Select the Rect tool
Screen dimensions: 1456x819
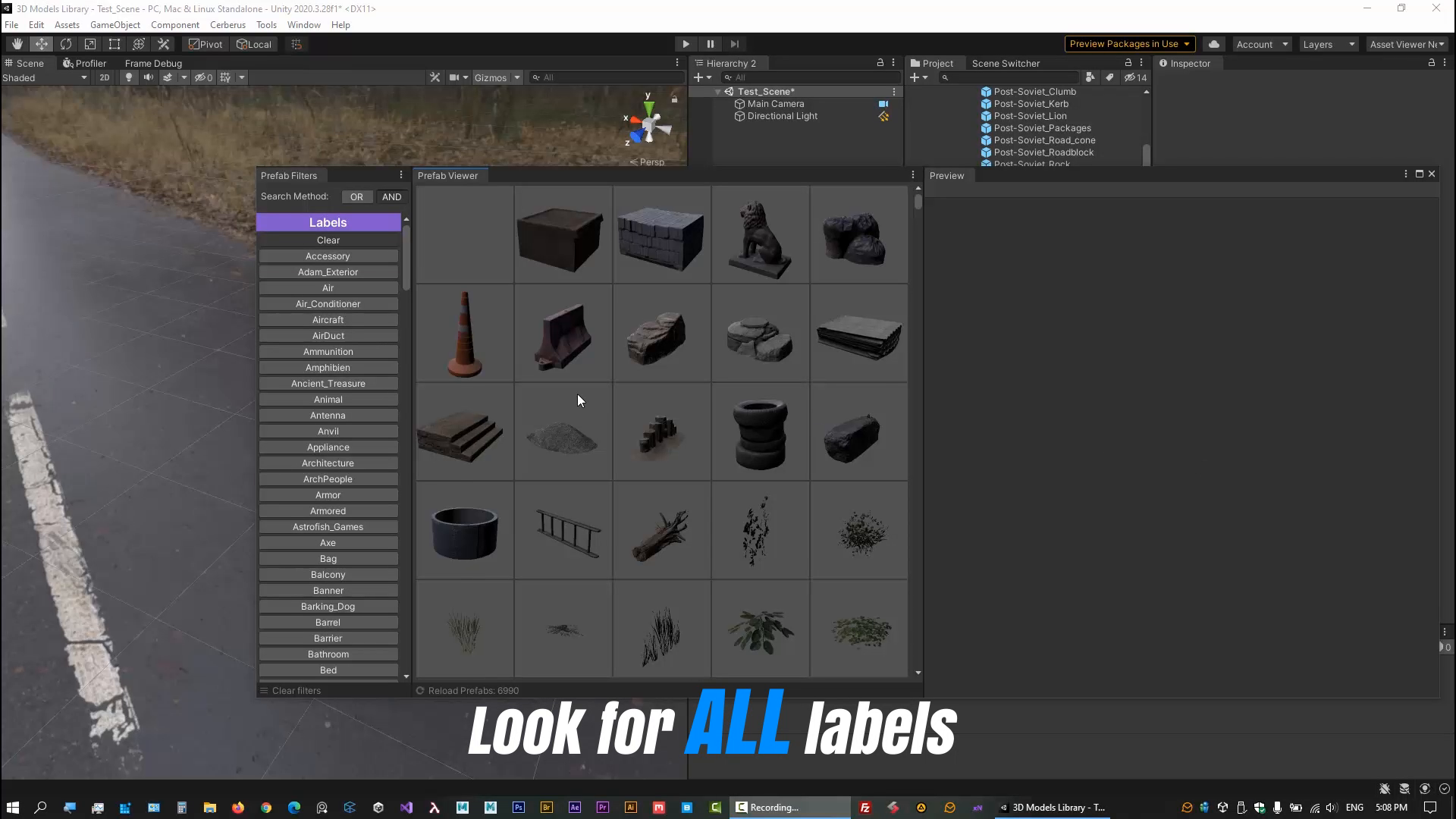pos(115,44)
